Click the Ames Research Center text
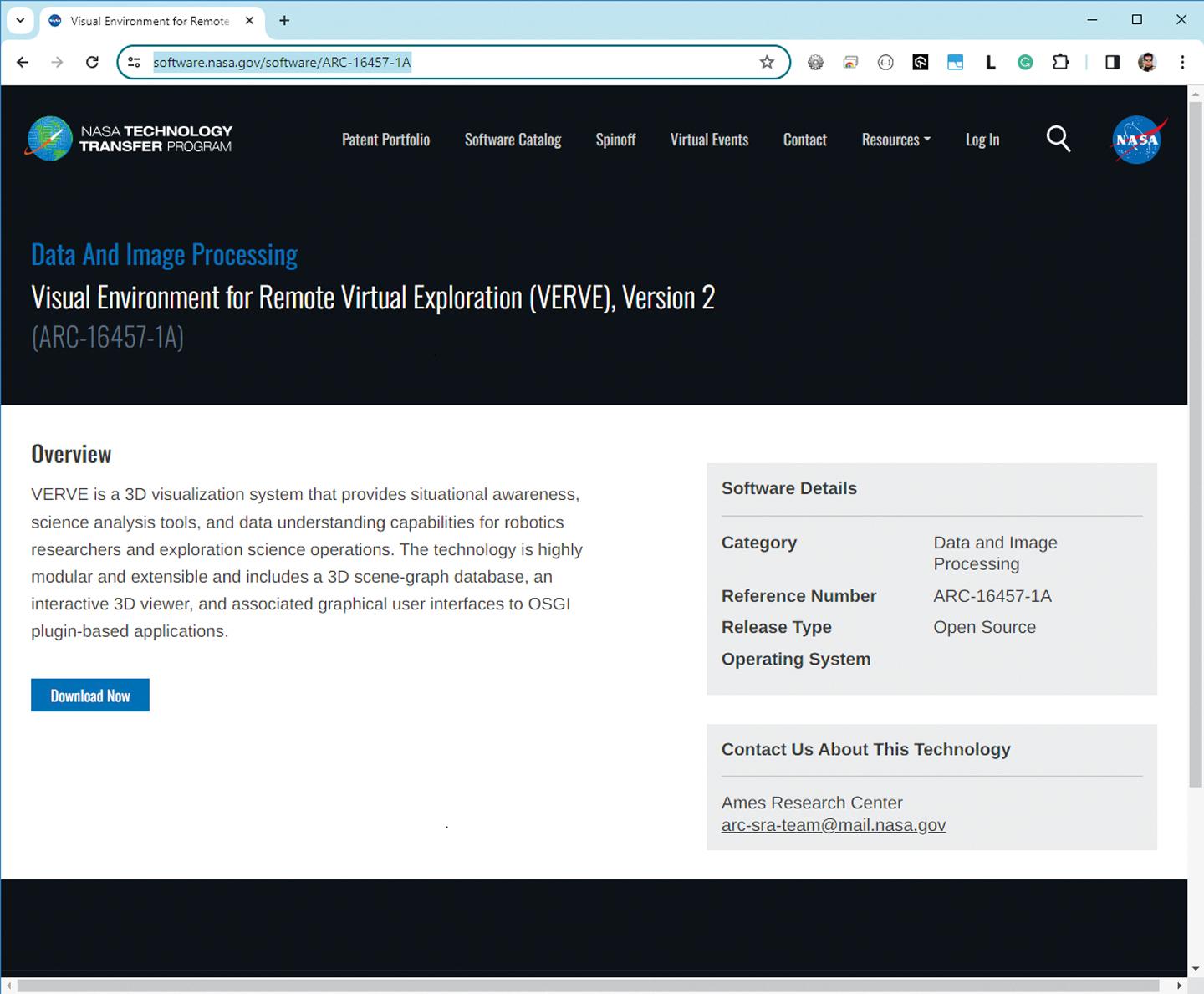Viewport: 1204px width, 994px height. coord(812,803)
